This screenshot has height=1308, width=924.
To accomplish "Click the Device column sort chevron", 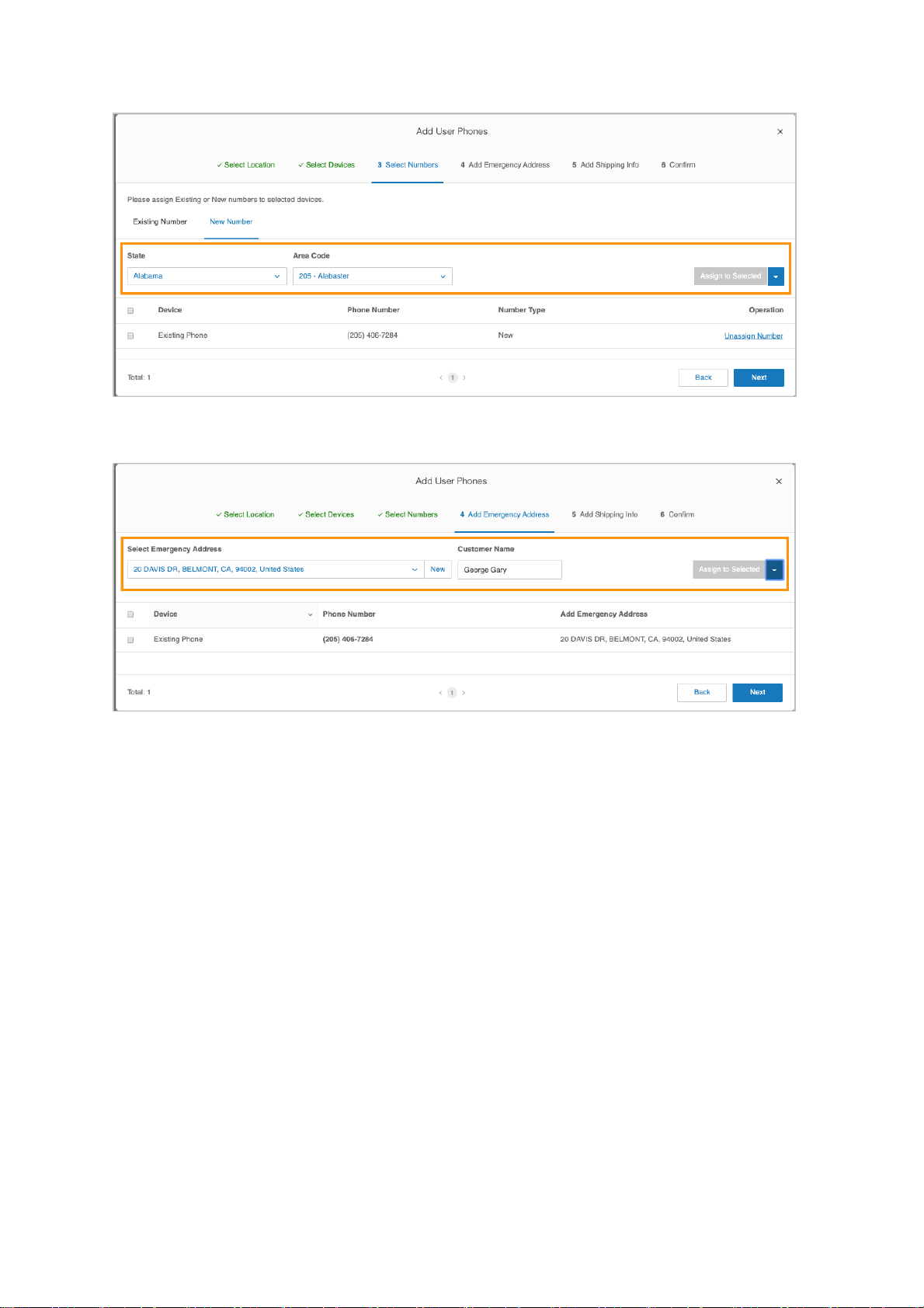I will [310, 615].
